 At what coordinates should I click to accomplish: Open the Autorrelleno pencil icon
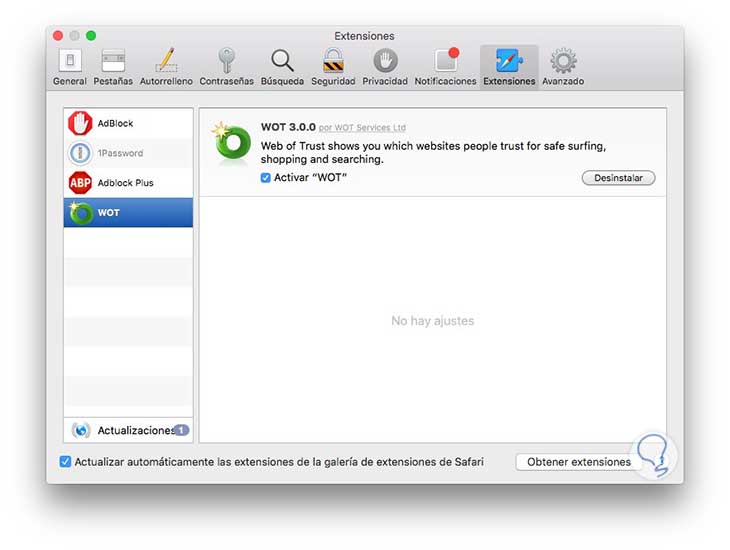(166, 60)
